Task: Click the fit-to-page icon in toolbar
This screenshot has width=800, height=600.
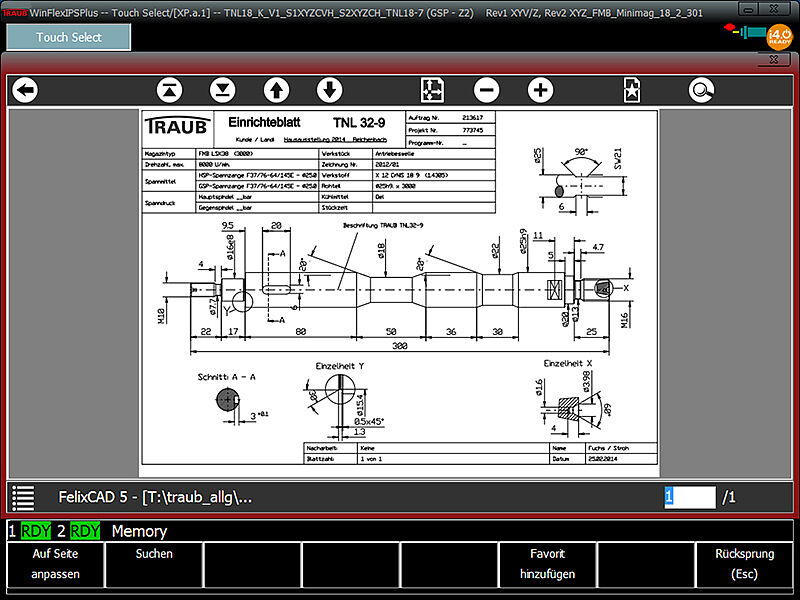Action: 432,91
